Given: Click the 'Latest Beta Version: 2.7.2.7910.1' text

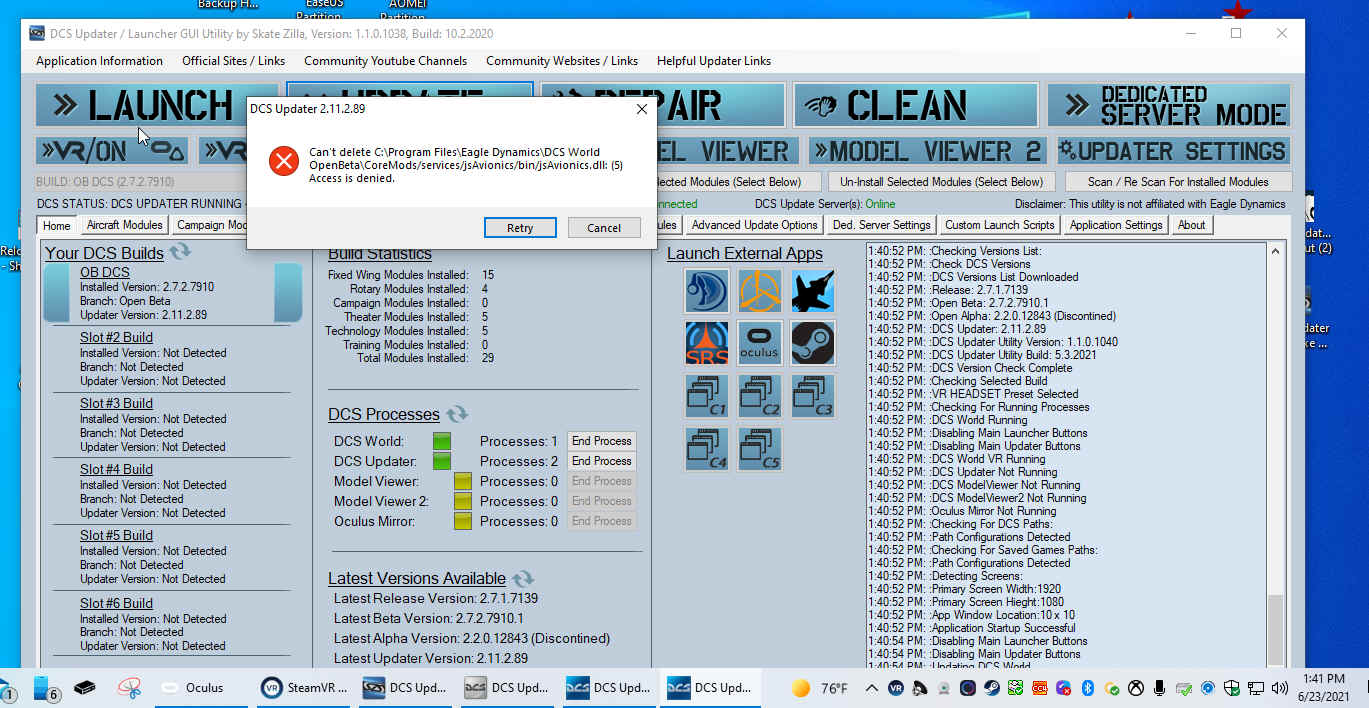Looking at the screenshot, I should coord(428,619).
